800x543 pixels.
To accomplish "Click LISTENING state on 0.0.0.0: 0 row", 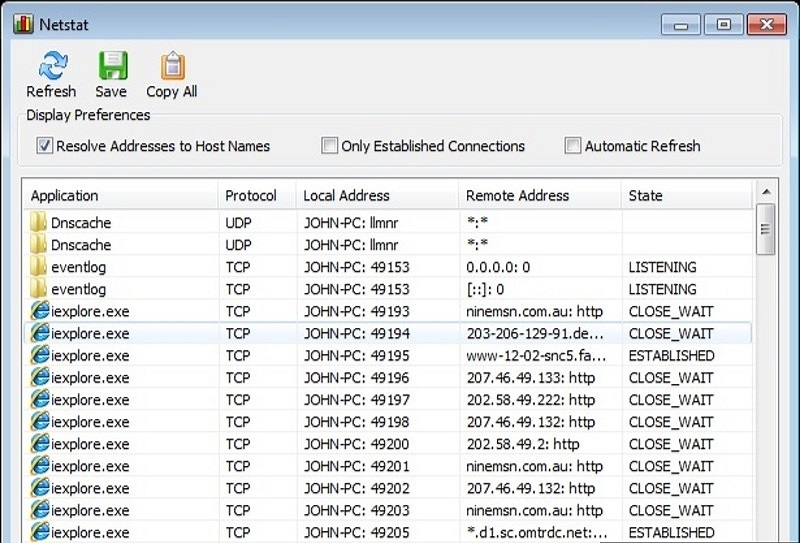I will pos(662,267).
